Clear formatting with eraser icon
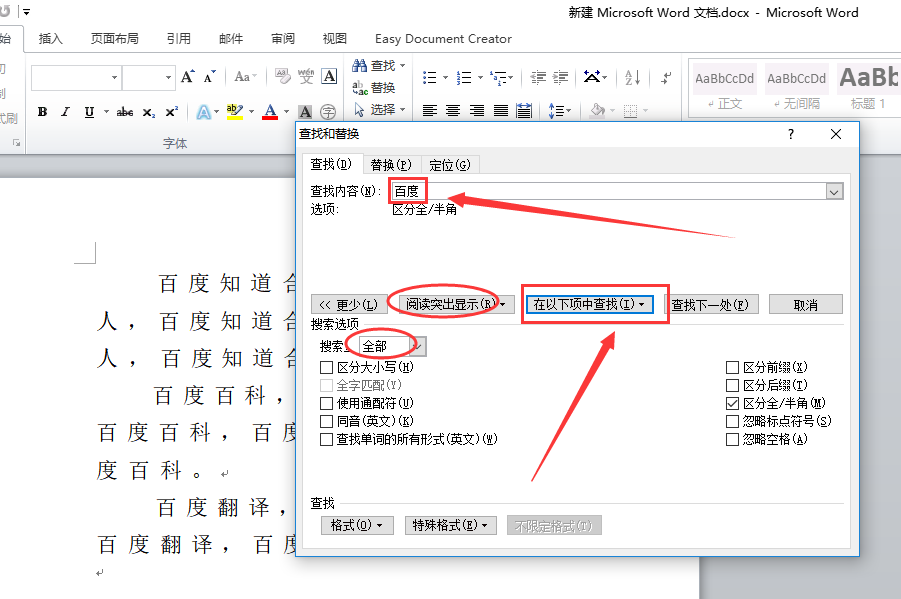 pyautogui.click(x=283, y=76)
